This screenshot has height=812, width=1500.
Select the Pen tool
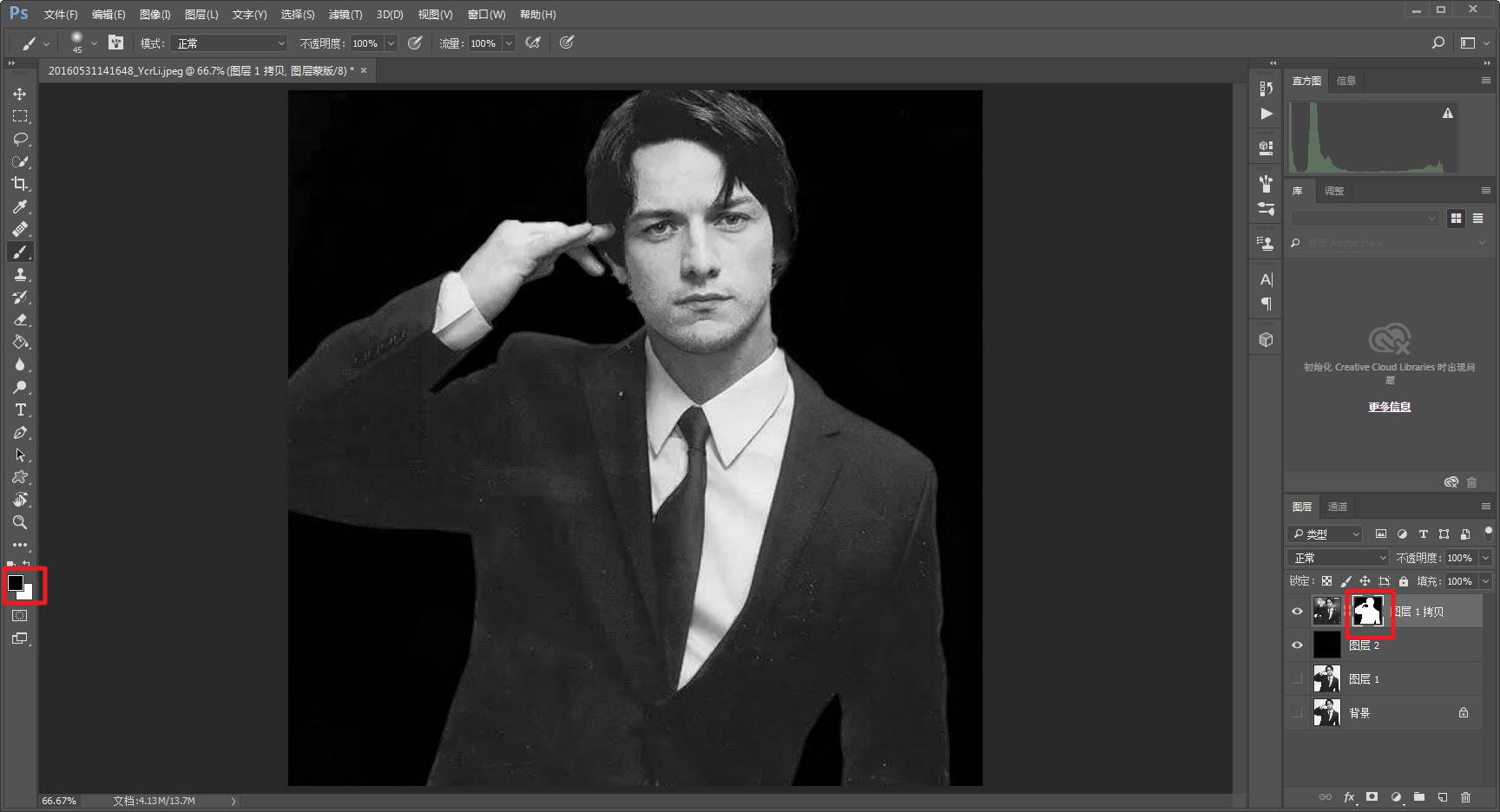click(20, 432)
